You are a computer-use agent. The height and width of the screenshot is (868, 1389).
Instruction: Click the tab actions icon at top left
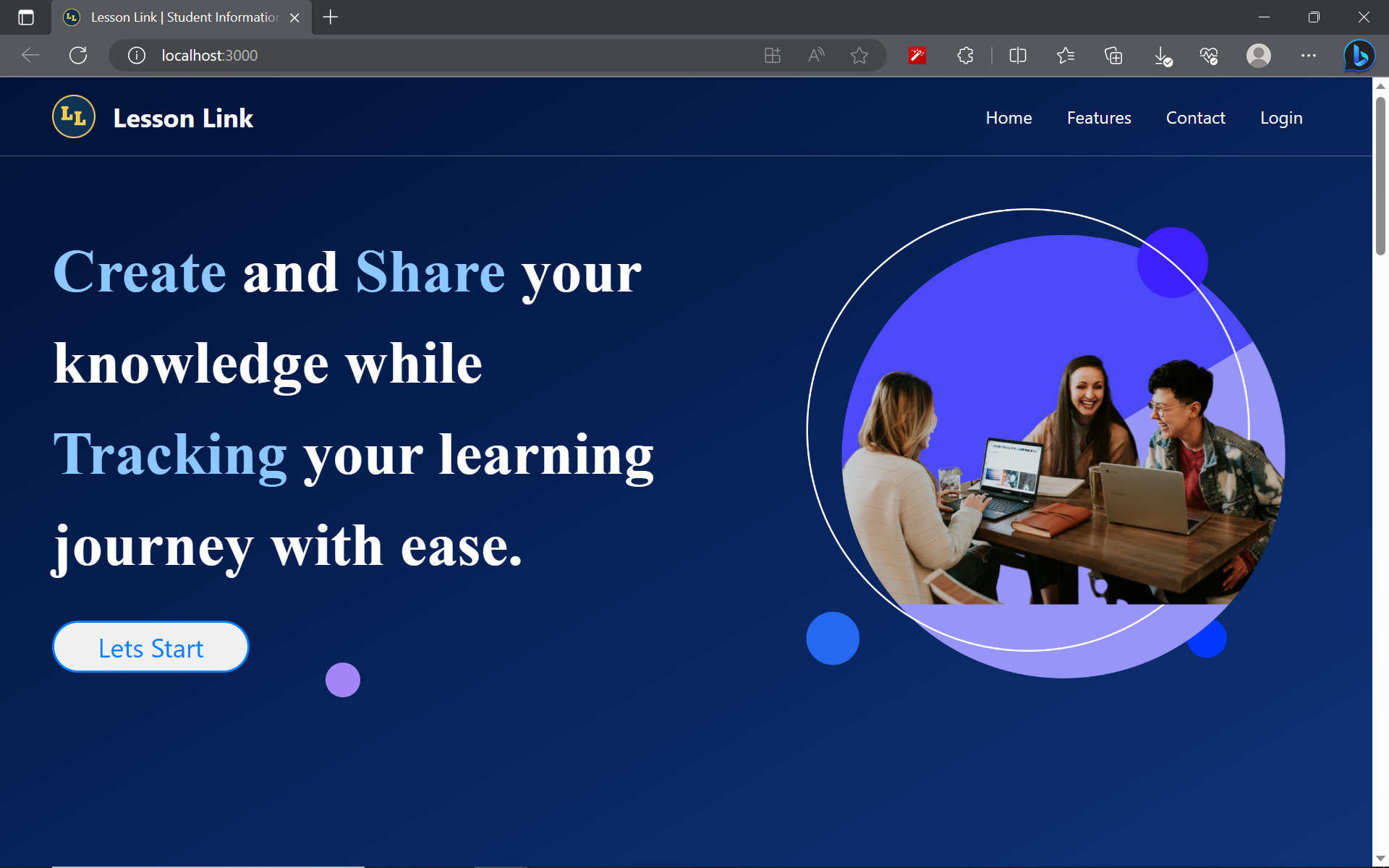coord(26,17)
